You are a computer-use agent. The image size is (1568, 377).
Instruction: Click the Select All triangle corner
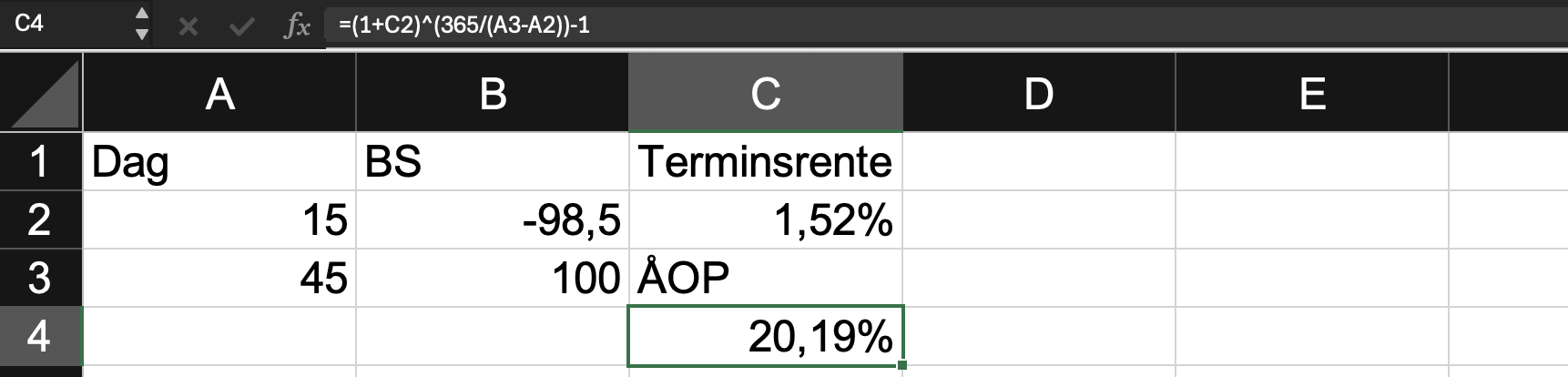click(42, 93)
